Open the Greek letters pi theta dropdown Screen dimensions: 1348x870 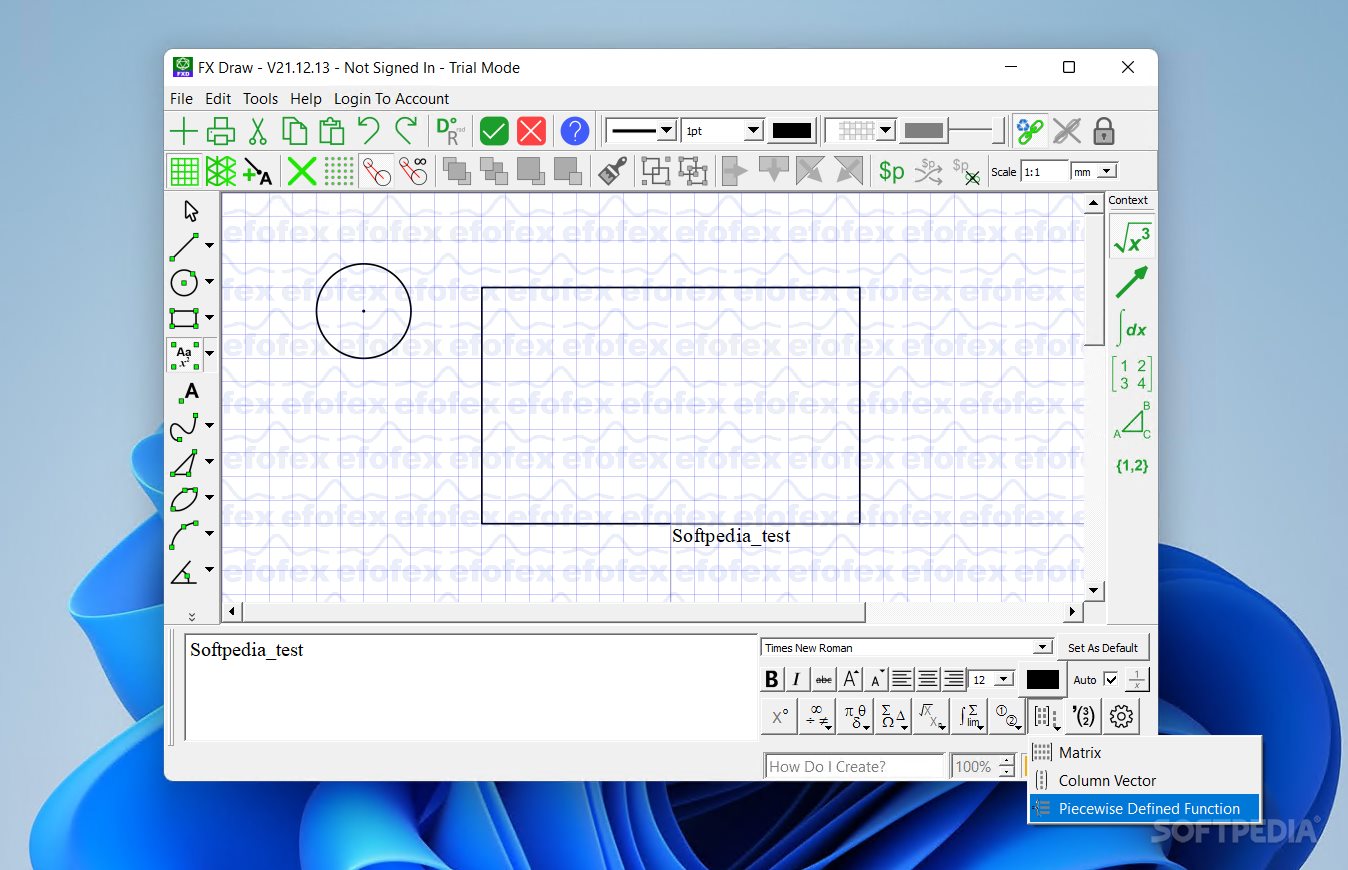tap(856, 716)
